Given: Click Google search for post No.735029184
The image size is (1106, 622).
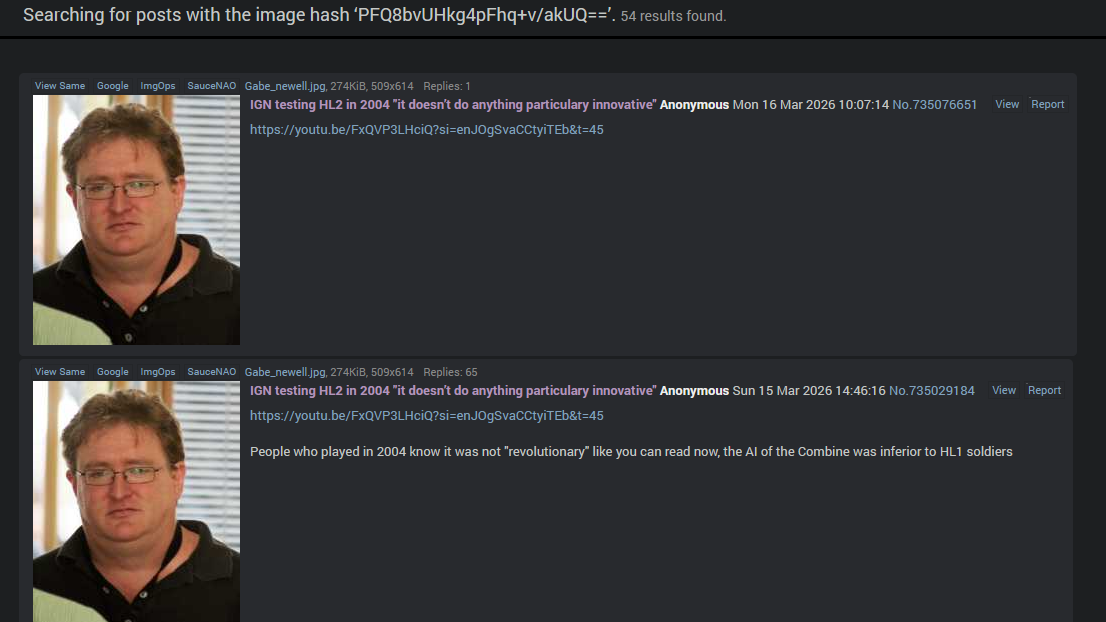Looking at the screenshot, I should click(113, 372).
